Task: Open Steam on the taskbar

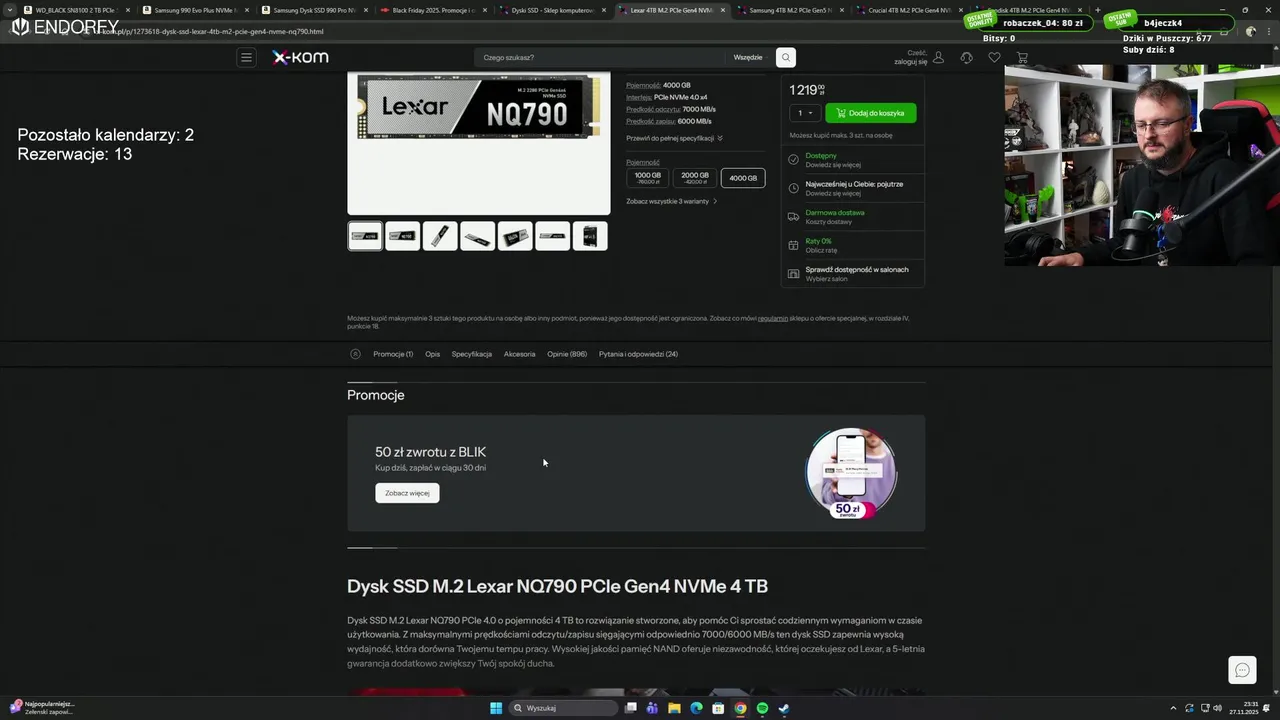Action: pos(784,708)
